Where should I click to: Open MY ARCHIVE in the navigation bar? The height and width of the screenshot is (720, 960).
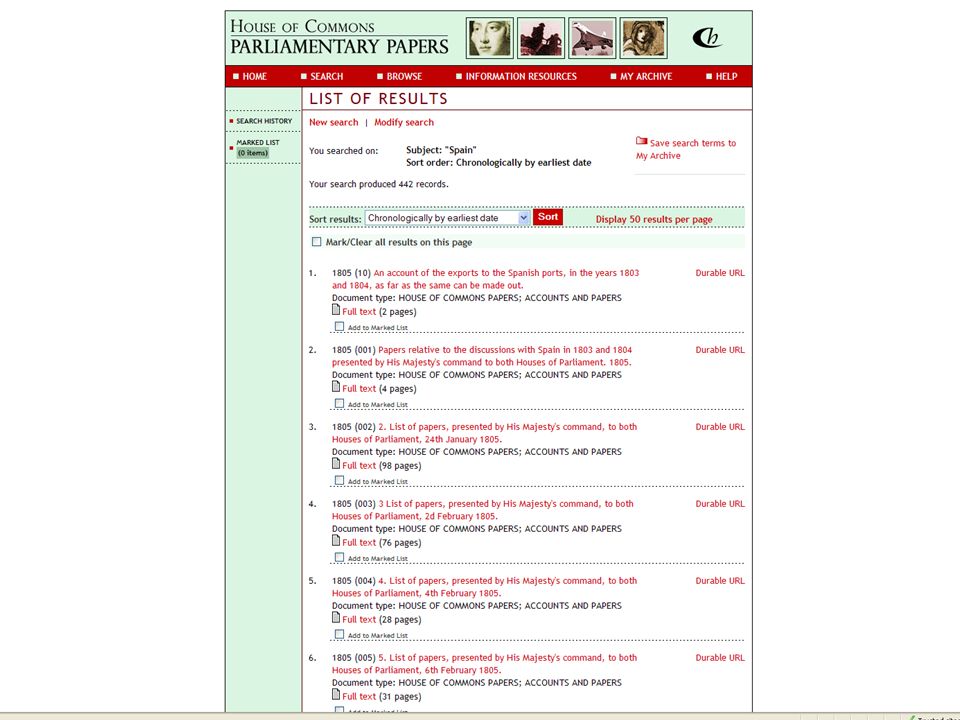pyautogui.click(x=646, y=77)
